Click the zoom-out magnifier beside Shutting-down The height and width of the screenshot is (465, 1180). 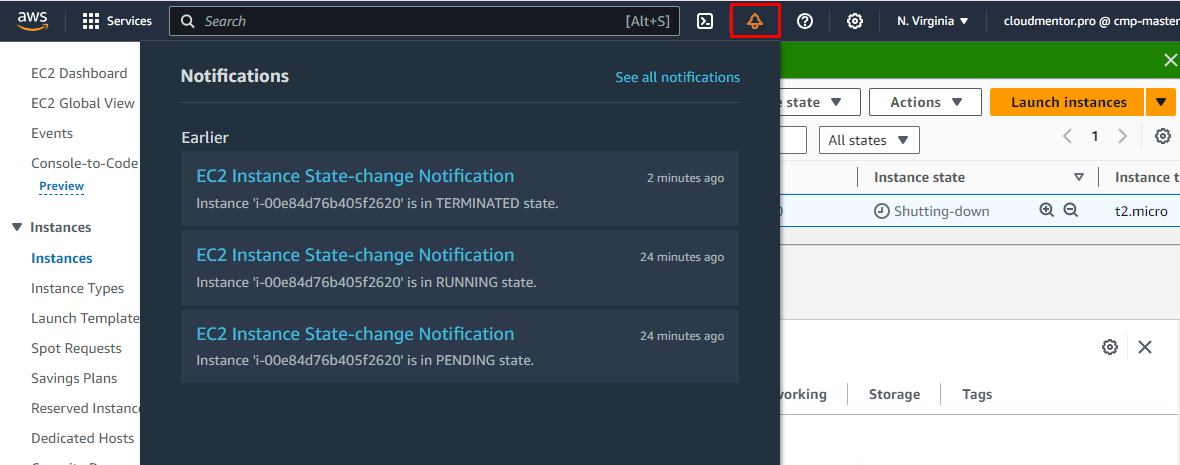pos(1070,210)
